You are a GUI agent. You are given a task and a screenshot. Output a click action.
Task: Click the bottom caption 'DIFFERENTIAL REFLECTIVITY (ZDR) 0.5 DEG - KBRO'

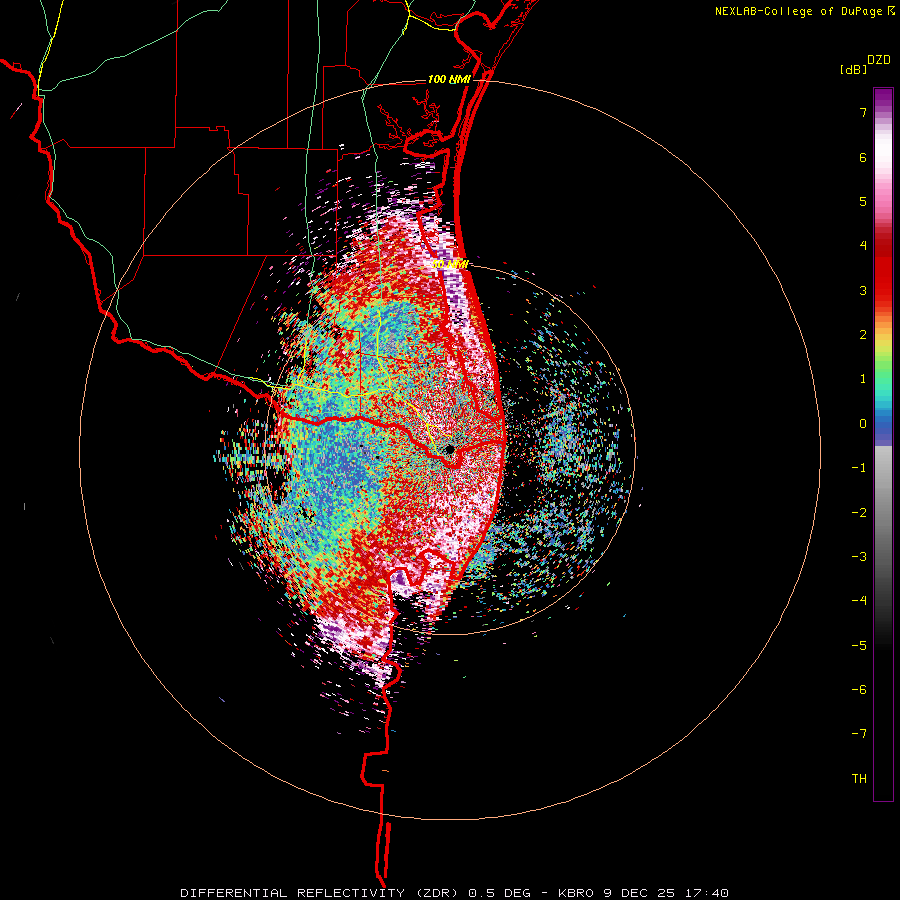pos(389,893)
